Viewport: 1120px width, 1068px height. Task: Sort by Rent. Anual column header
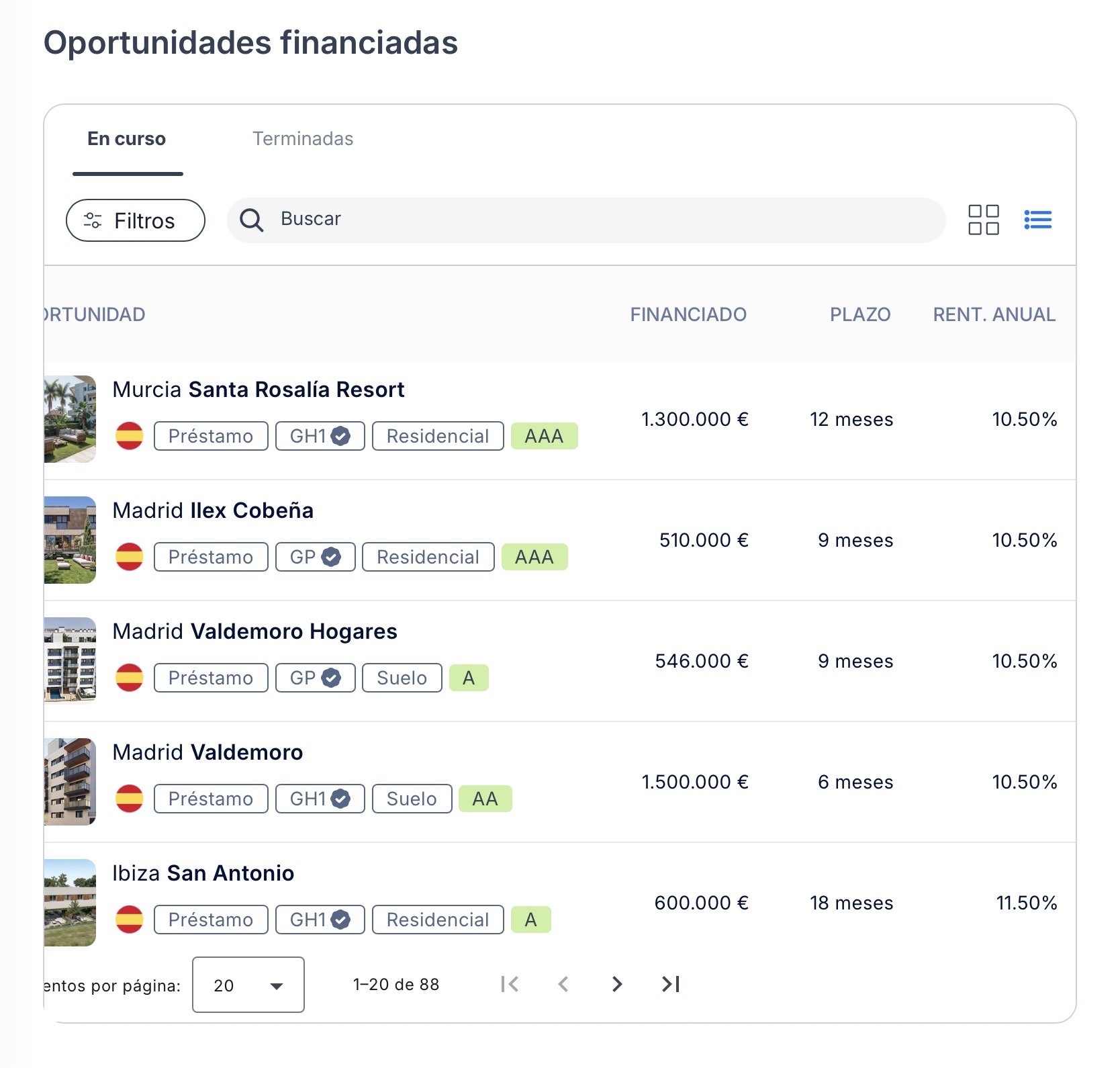pyautogui.click(x=994, y=314)
